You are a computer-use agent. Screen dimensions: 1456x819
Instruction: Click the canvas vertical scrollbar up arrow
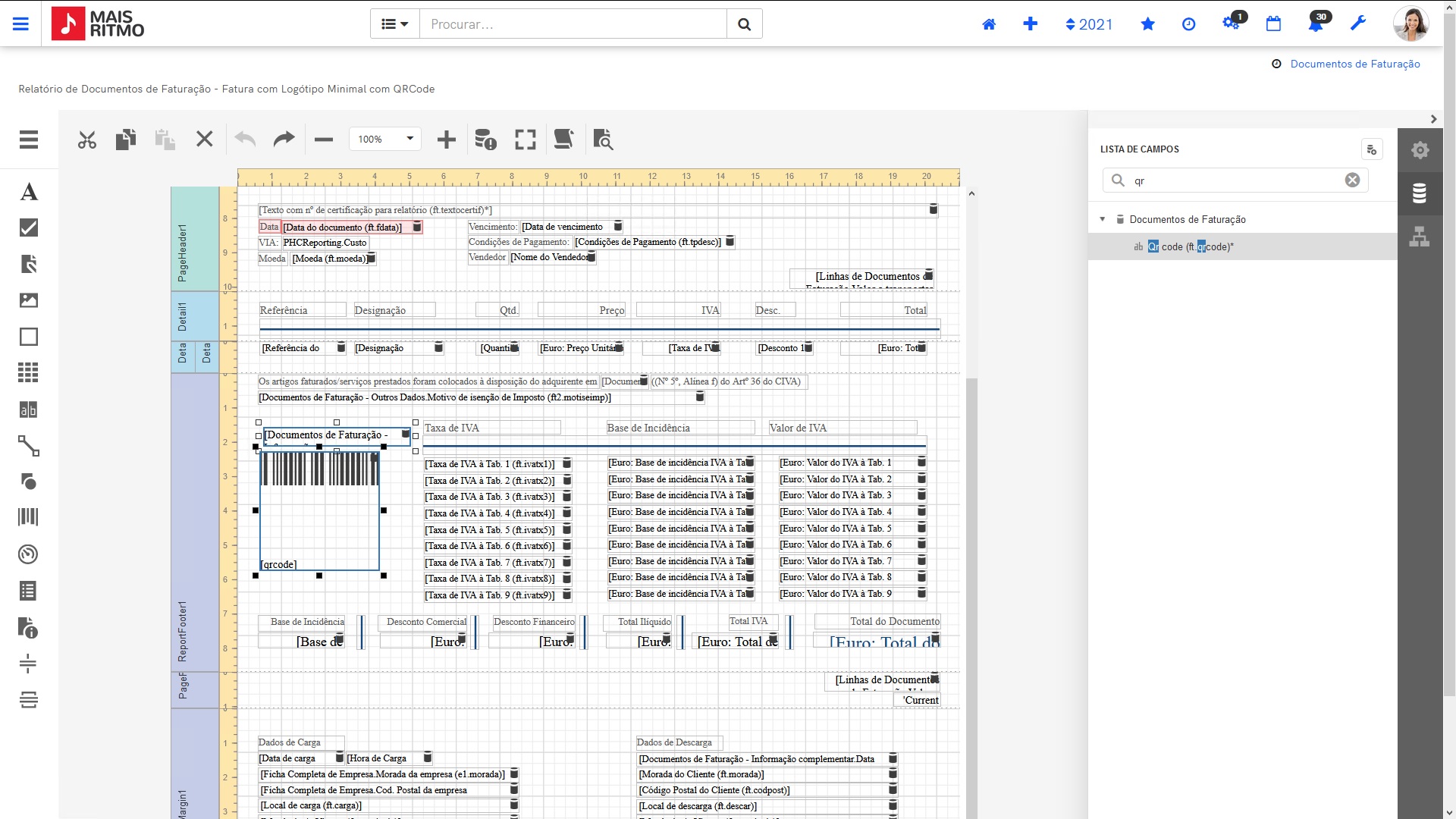click(x=971, y=194)
